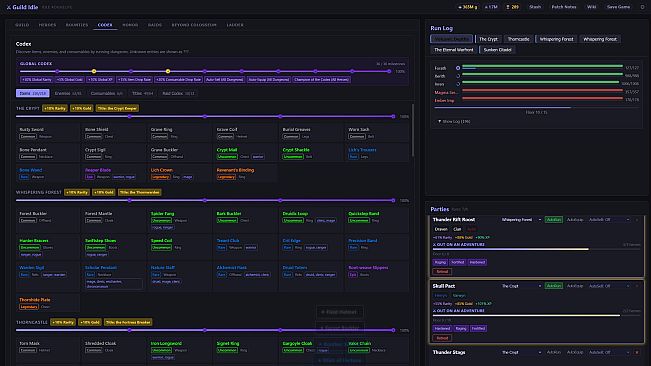Open Skull Pact dungeon dropdown
The image size is (651, 366).
click(x=521, y=286)
